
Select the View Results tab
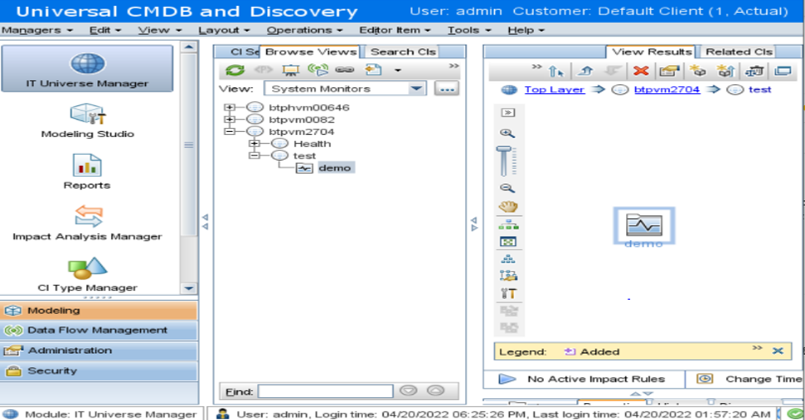(x=651, y=51)
